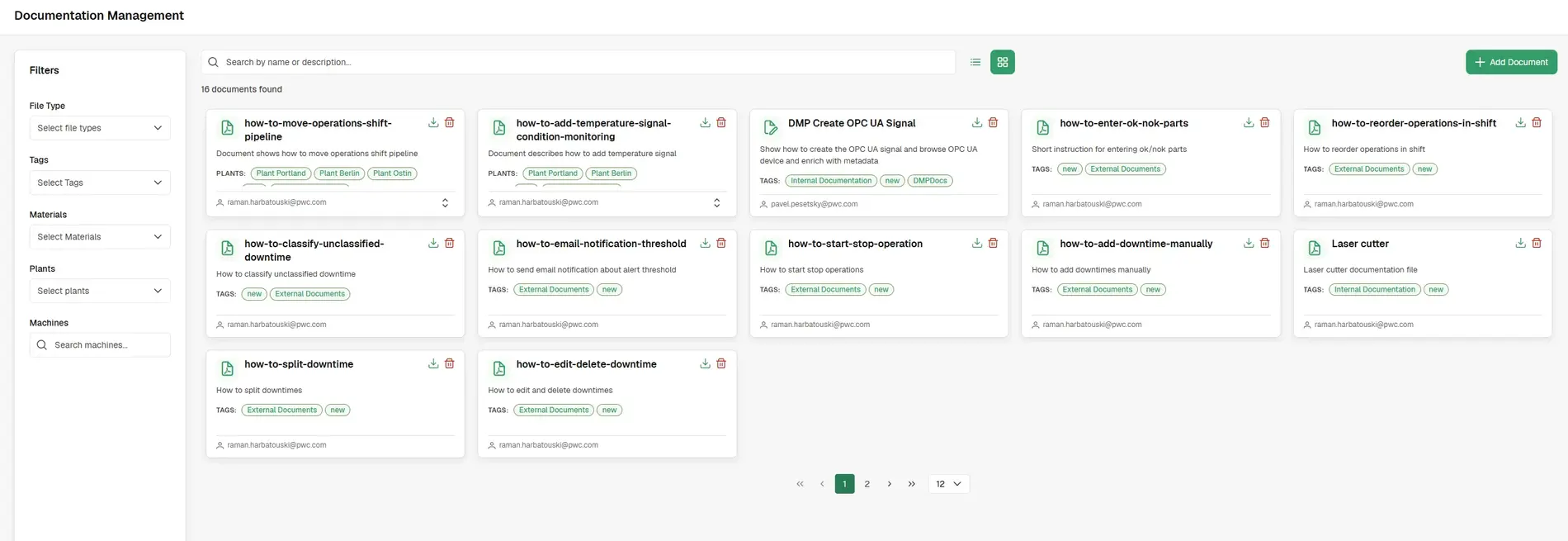1568x541 pixels.
Task: Go to page 2
Action: point(867,484)
